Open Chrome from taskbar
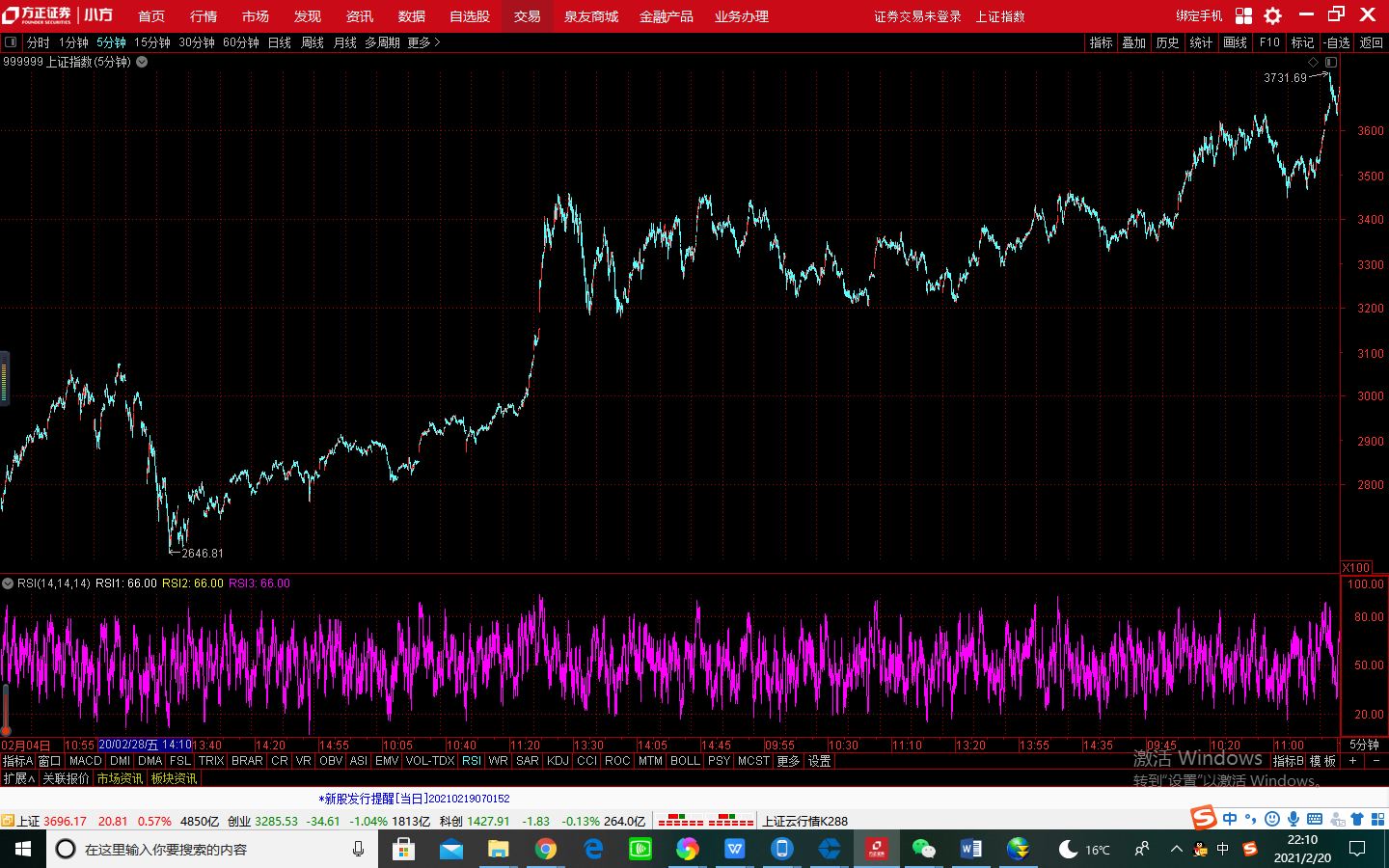 pyautogui.click(x=546, y=849)
